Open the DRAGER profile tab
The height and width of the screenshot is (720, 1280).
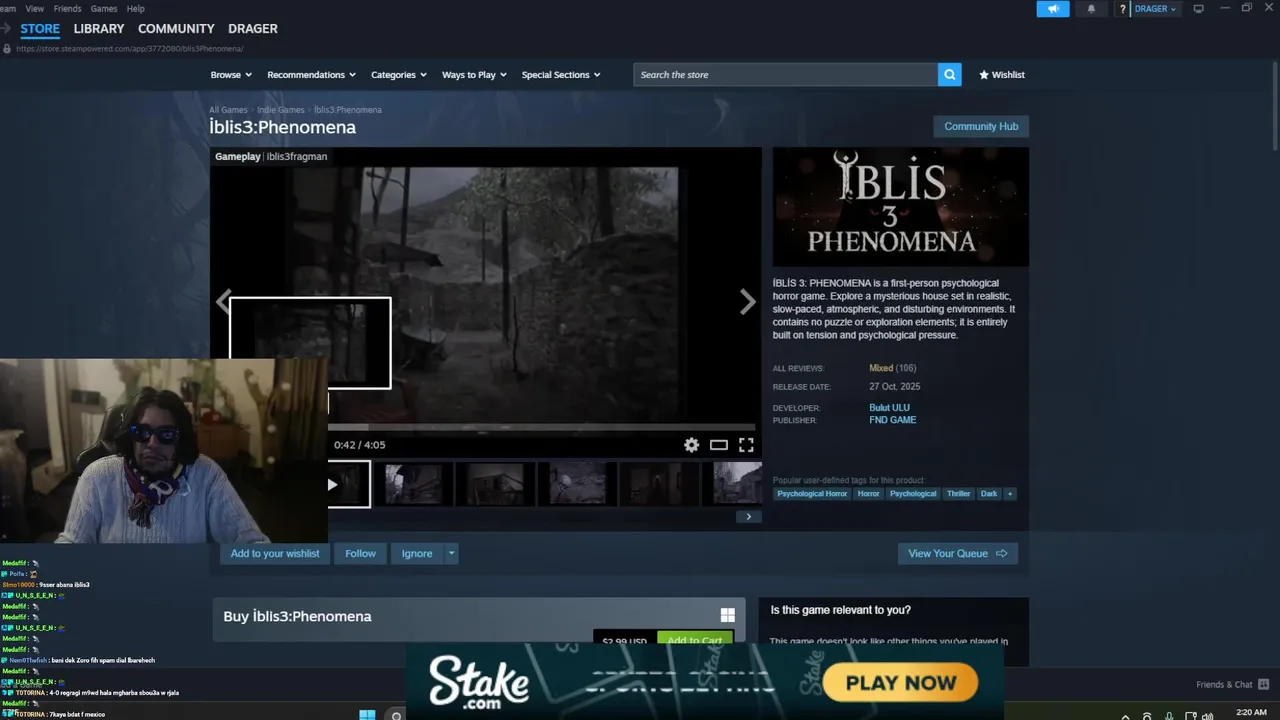click(x=253, y=29)
